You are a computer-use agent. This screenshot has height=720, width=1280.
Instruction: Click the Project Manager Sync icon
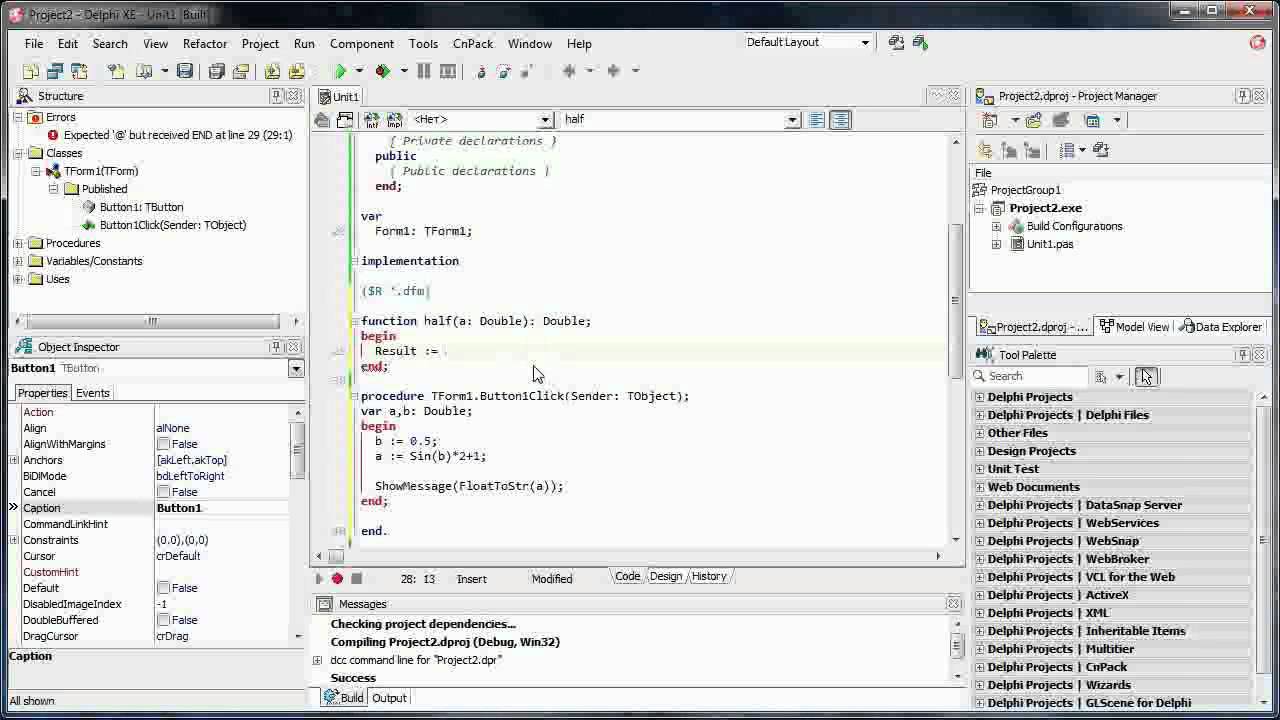[1101, 150]
